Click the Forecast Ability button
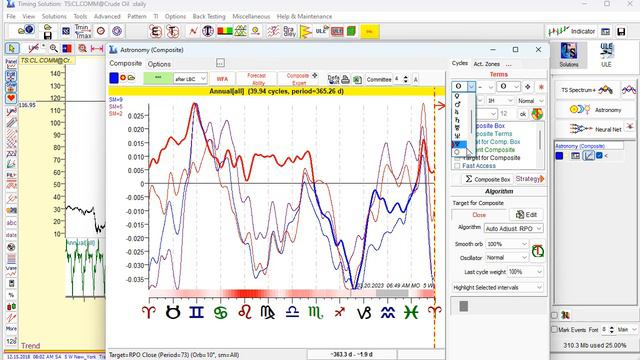Screen dimensions: 640x360 point(256,79)
